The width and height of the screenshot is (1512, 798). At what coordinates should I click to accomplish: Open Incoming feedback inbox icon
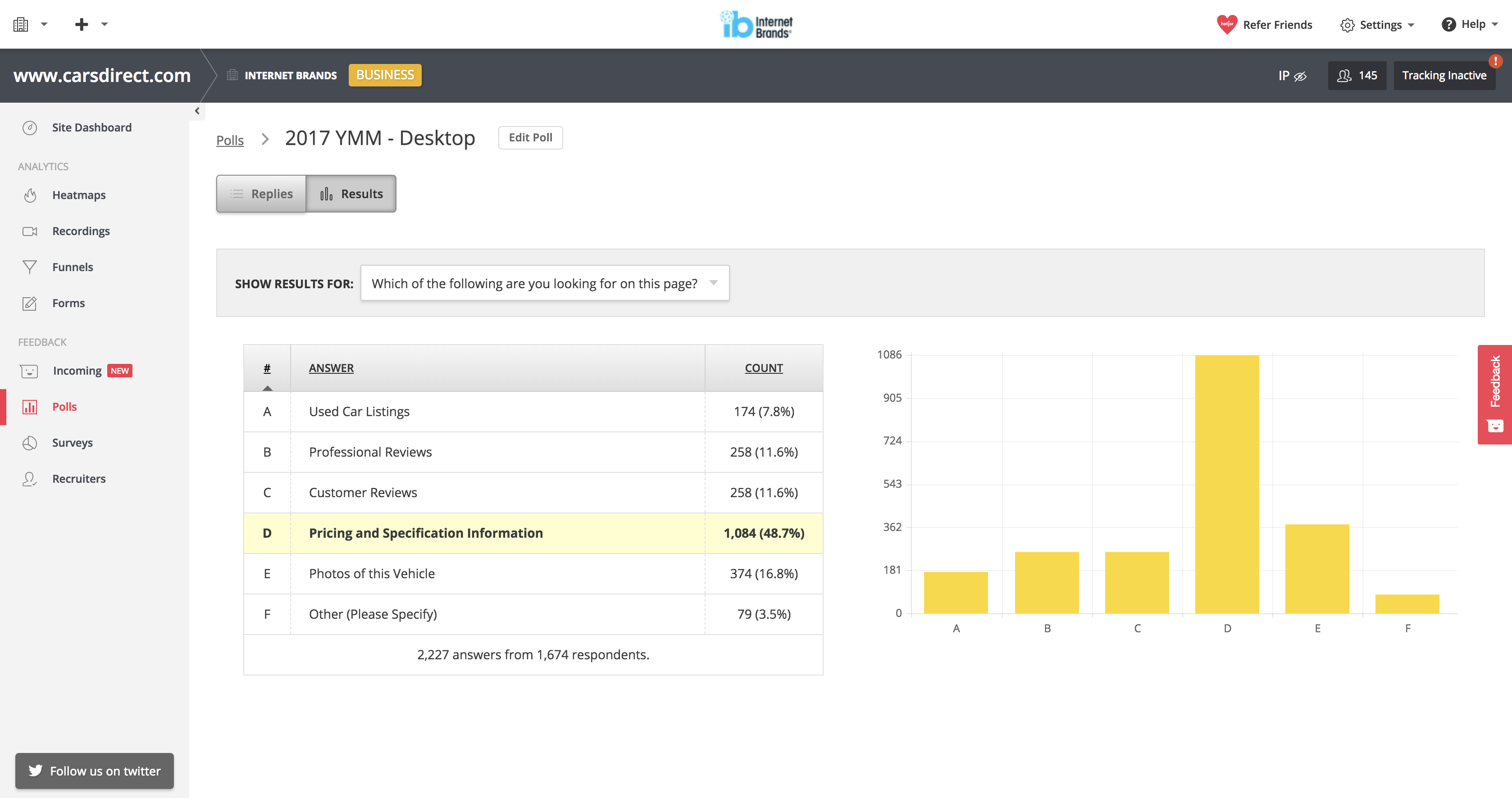[x=29, y=371]
